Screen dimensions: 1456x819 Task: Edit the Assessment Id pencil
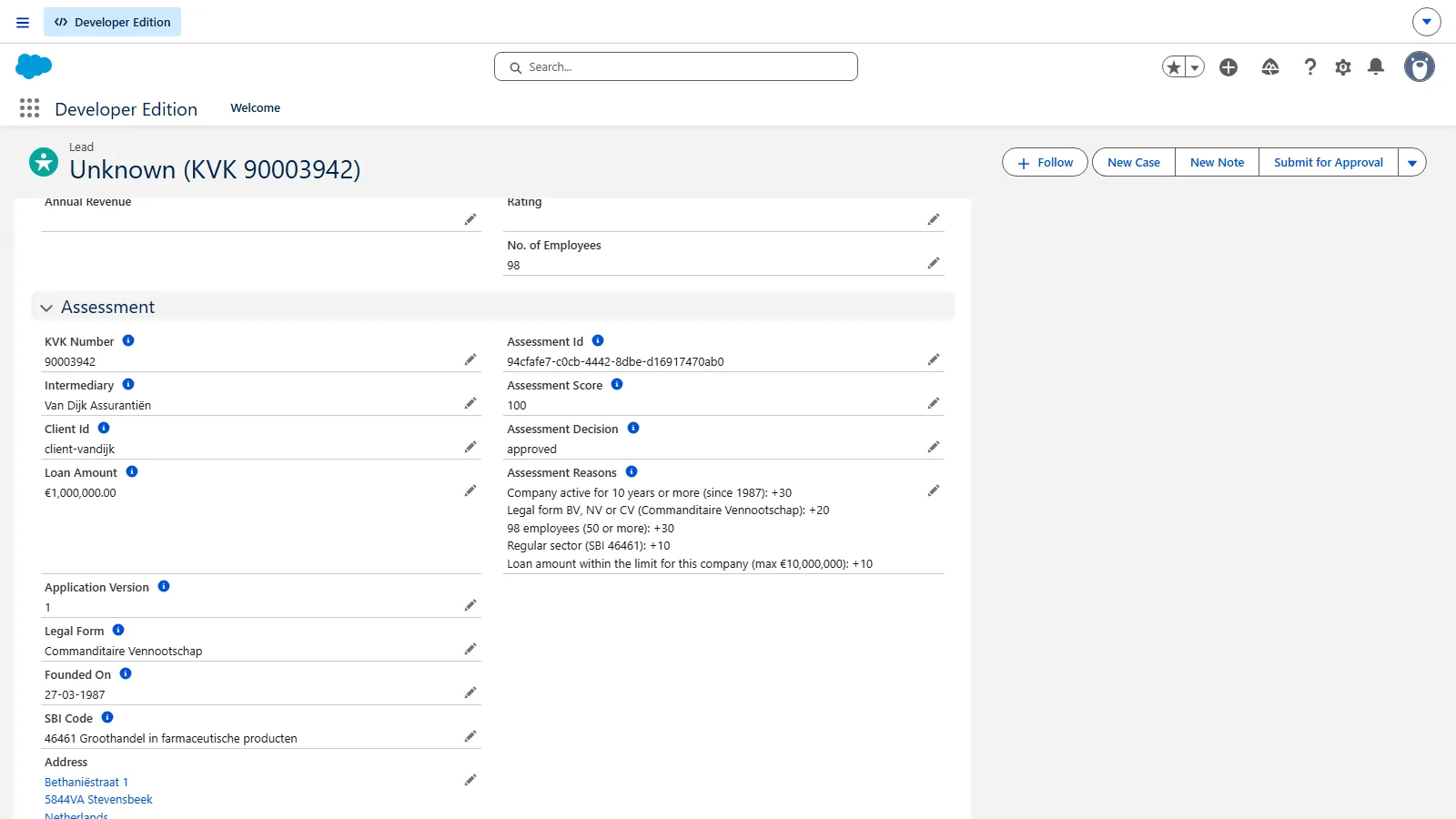(x=934, y=359)
